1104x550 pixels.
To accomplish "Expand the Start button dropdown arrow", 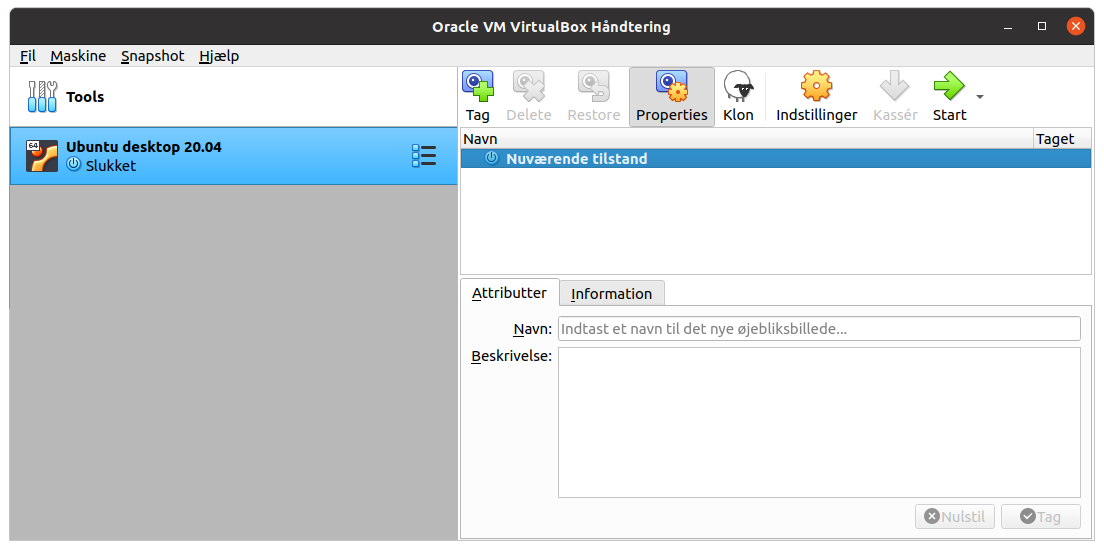I will 979,97.
